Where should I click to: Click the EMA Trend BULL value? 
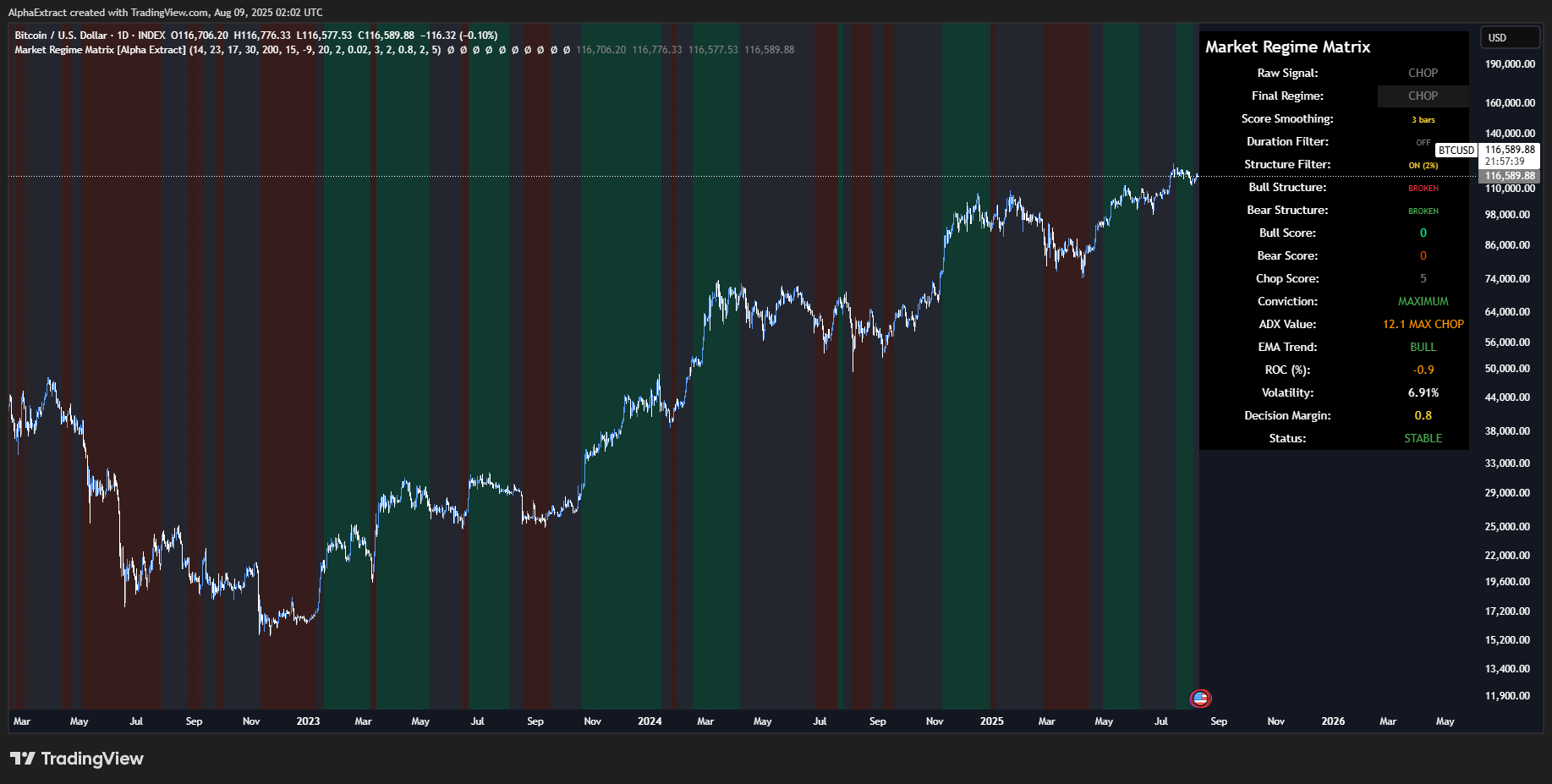[x=1423, y=348]
